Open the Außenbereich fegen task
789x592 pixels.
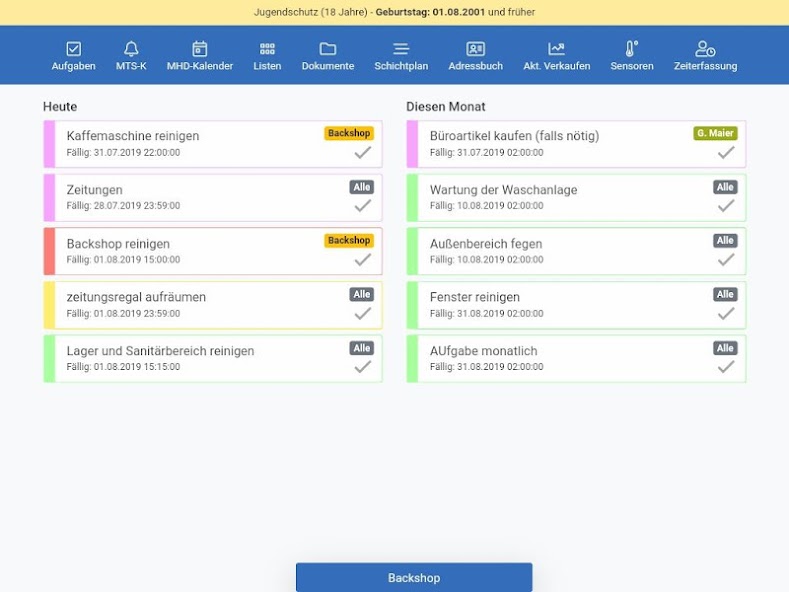(x=576, y=251)
